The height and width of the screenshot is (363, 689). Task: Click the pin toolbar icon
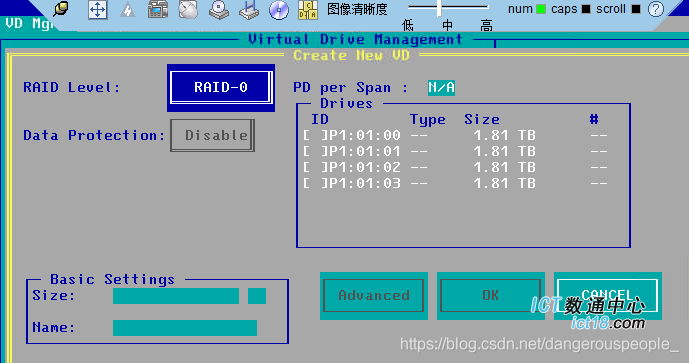61,9
